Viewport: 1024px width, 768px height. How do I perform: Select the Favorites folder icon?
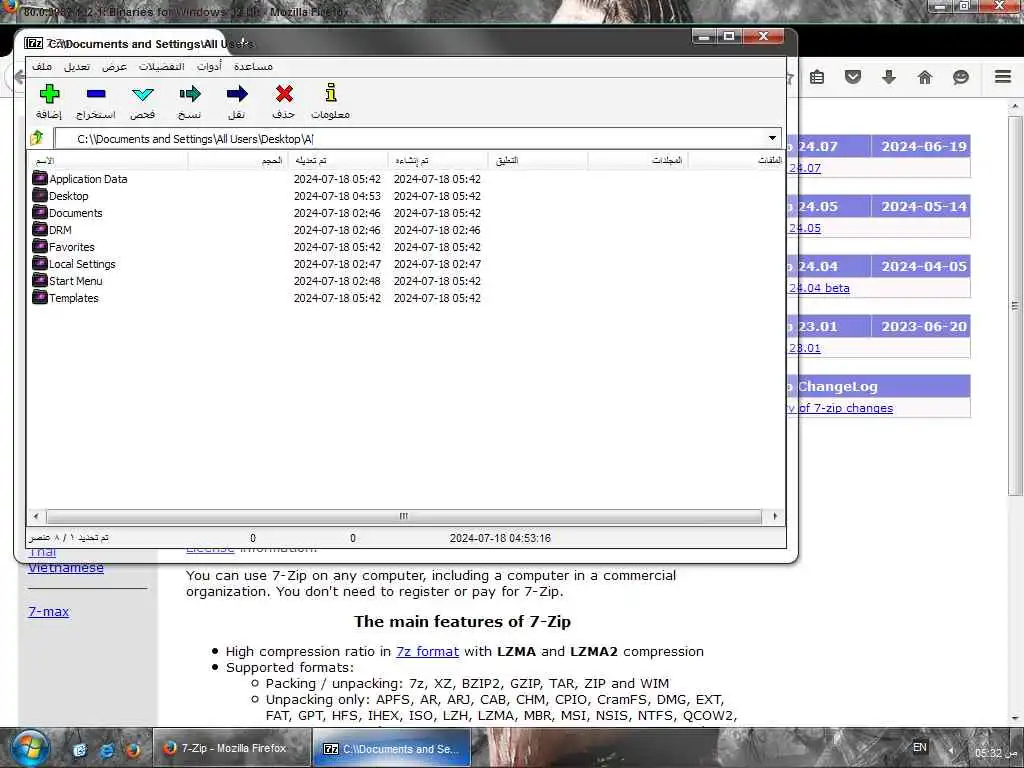pos(40,246)
